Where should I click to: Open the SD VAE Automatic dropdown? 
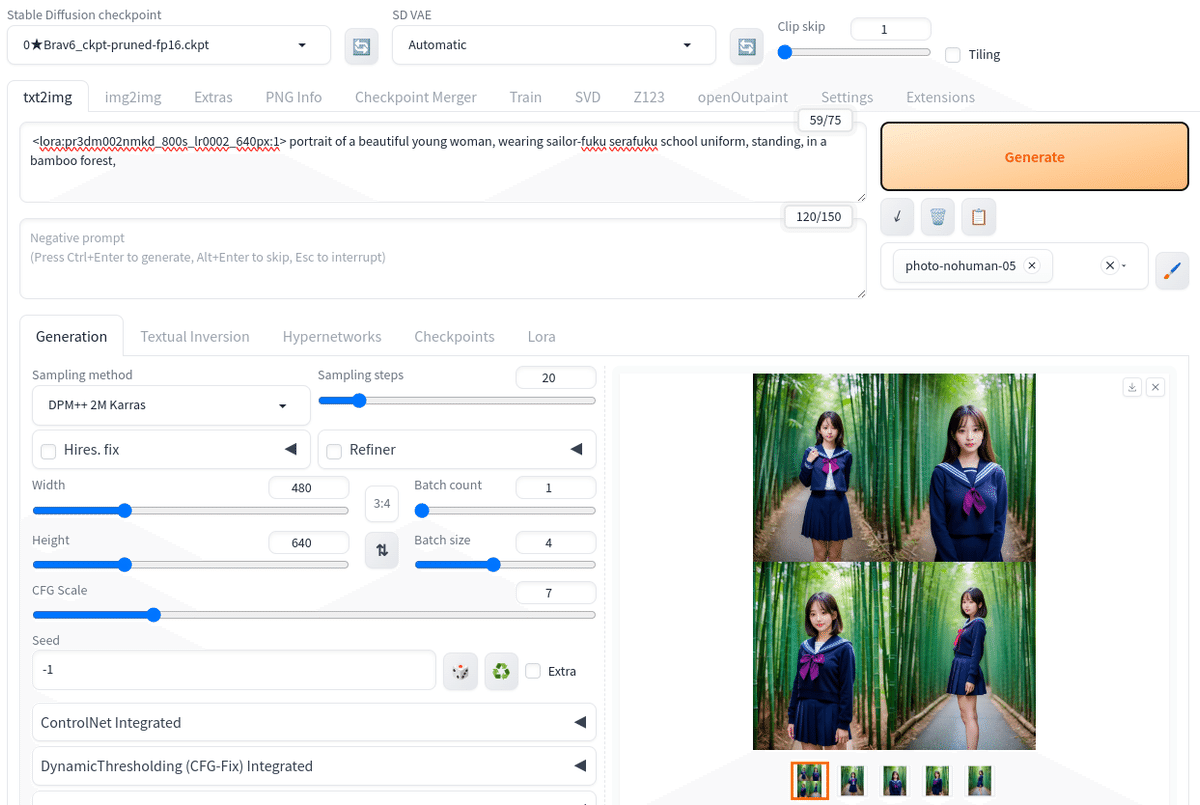tap(553, 45)
